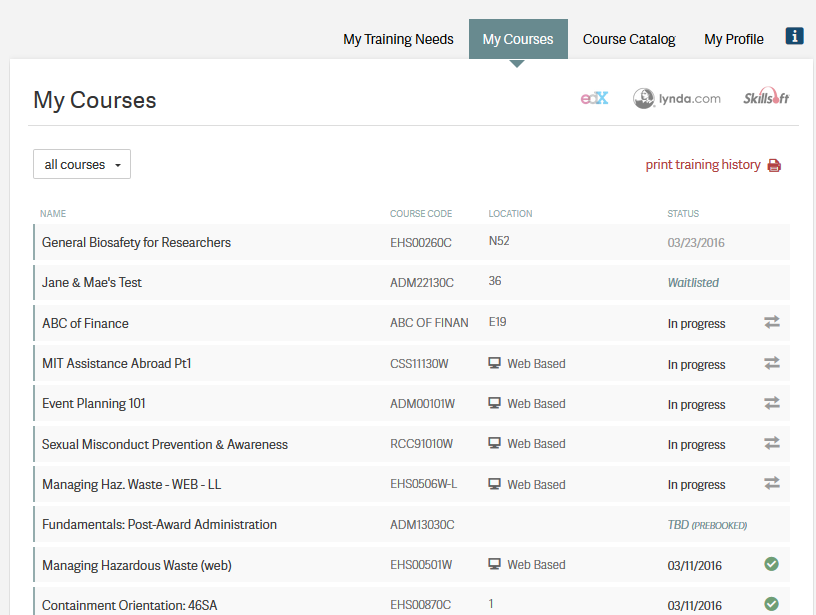This screenshot has height=615, width=816.
Task: Open Sexual Misconduct Prevention & Awareness course
Action: point(165,444)
